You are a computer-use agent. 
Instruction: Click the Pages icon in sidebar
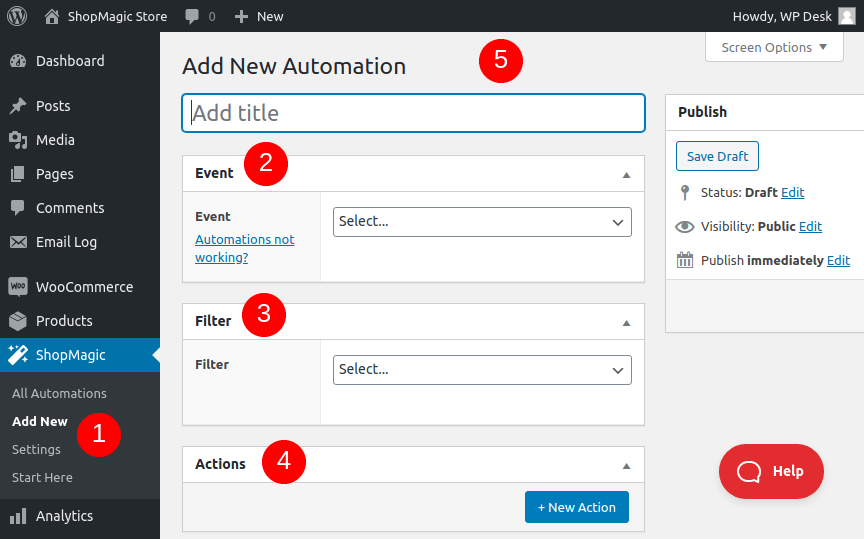click(x=18, y=174)
